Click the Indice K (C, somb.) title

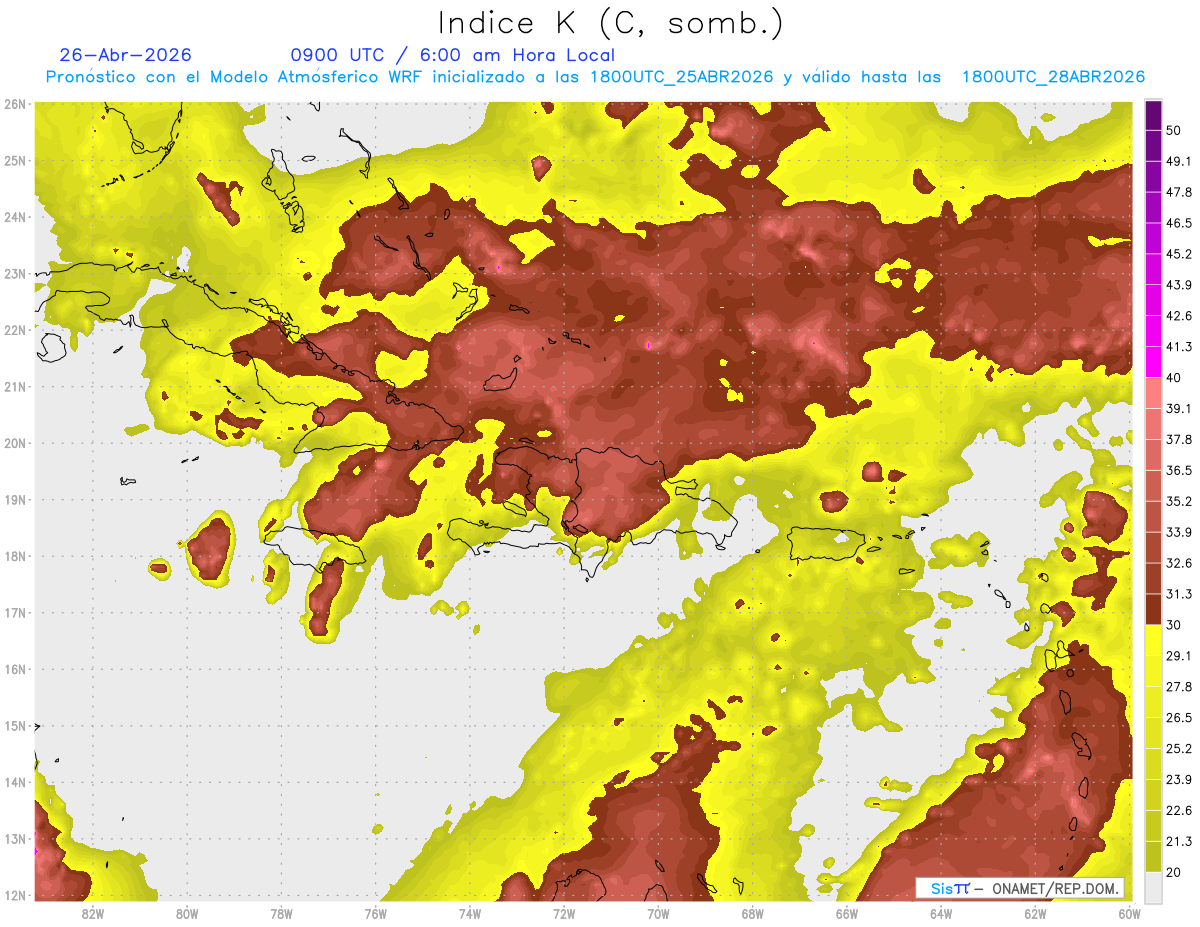[611, 23]
